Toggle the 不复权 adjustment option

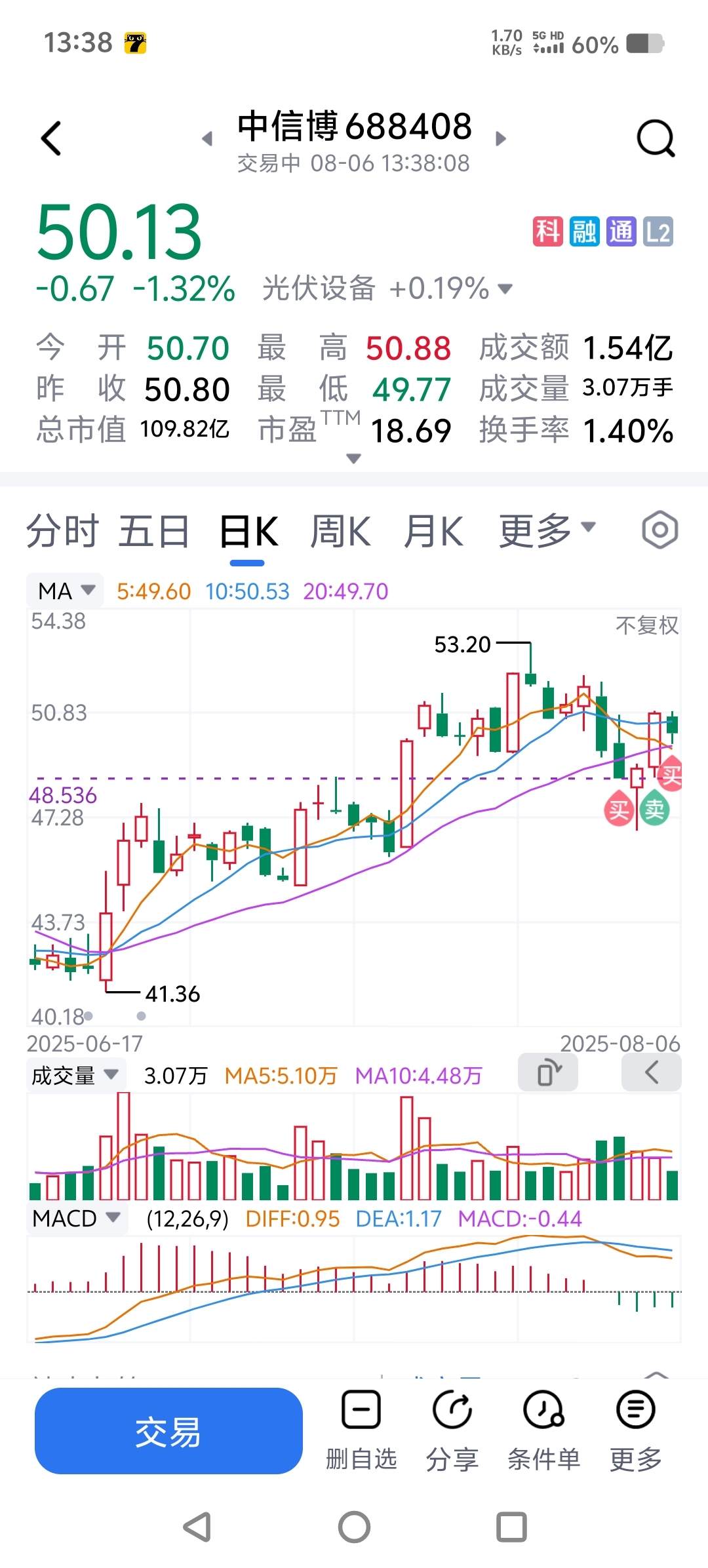point(647,625)
